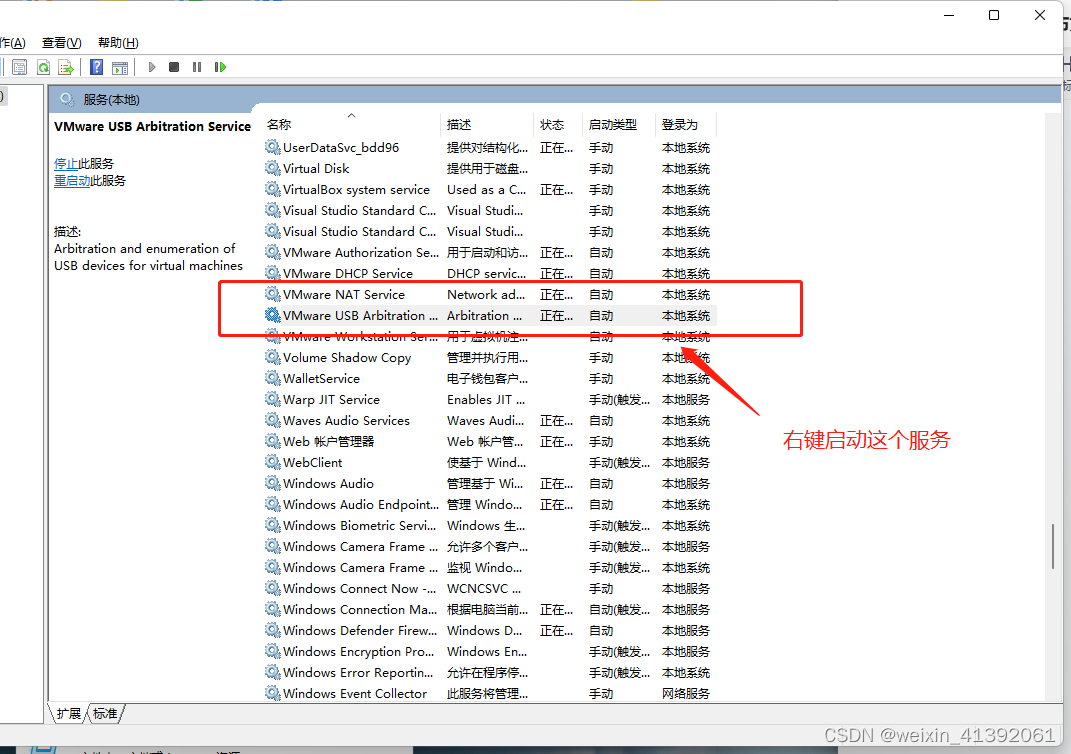This screenshot has height=754, width=1071.
Task: Click the gear icon beside Windows Event Collector
Action: coord(273,693)
